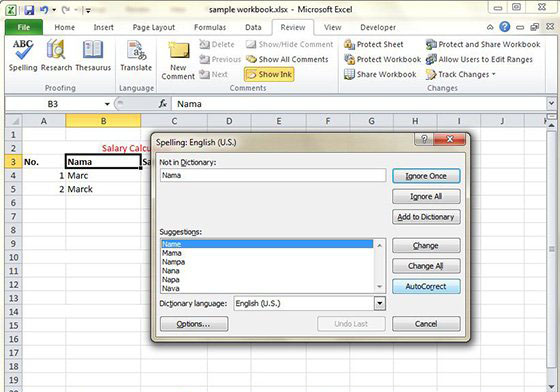The image size is (560, 392).
Task: Click the Change button
Action: pyautogui.click(x=426, y=246)
